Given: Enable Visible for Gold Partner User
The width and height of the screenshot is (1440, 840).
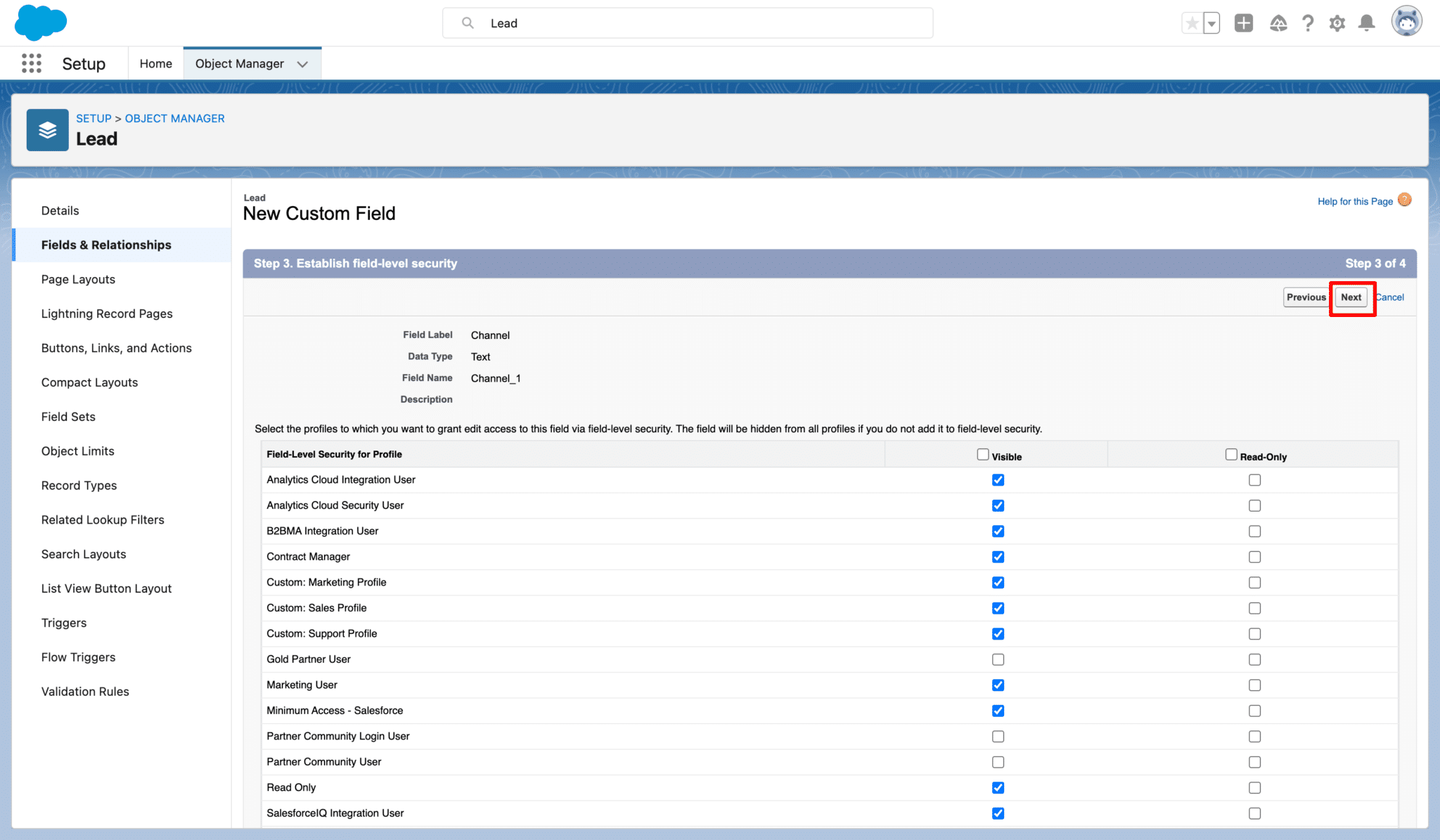Looking at the screenshot, I should point(998,659).
